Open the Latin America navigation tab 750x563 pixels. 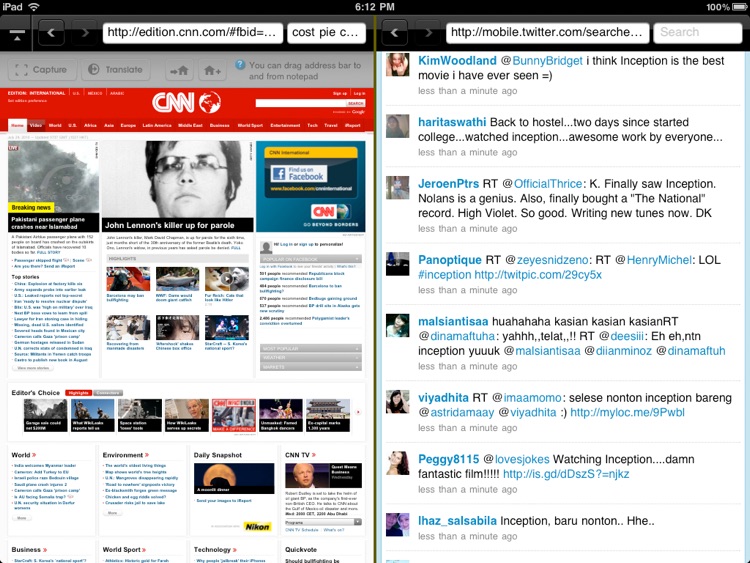157,125
